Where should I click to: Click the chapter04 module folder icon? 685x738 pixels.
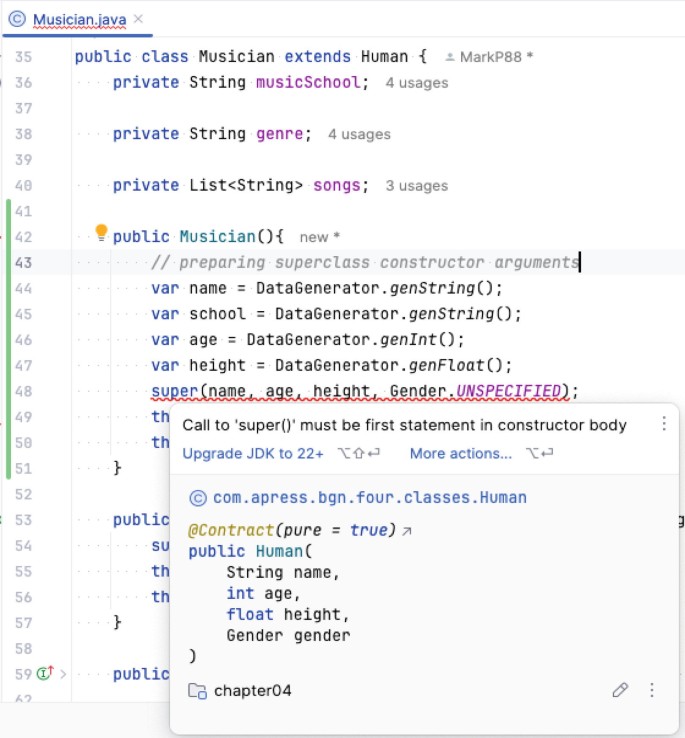[x=198, y=691]
